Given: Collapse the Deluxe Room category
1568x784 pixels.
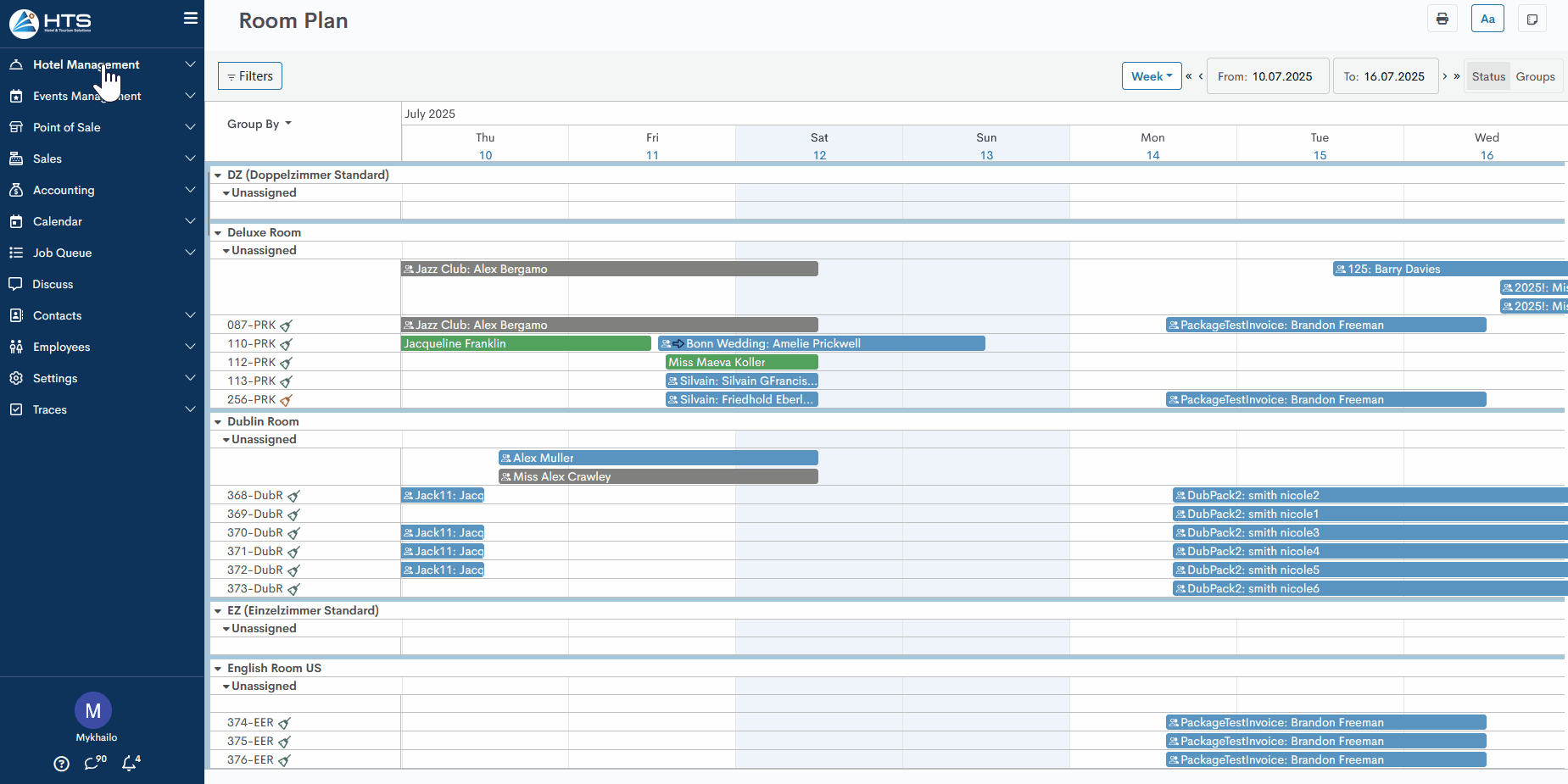Looking at the screenshot, I should point(218,233).
